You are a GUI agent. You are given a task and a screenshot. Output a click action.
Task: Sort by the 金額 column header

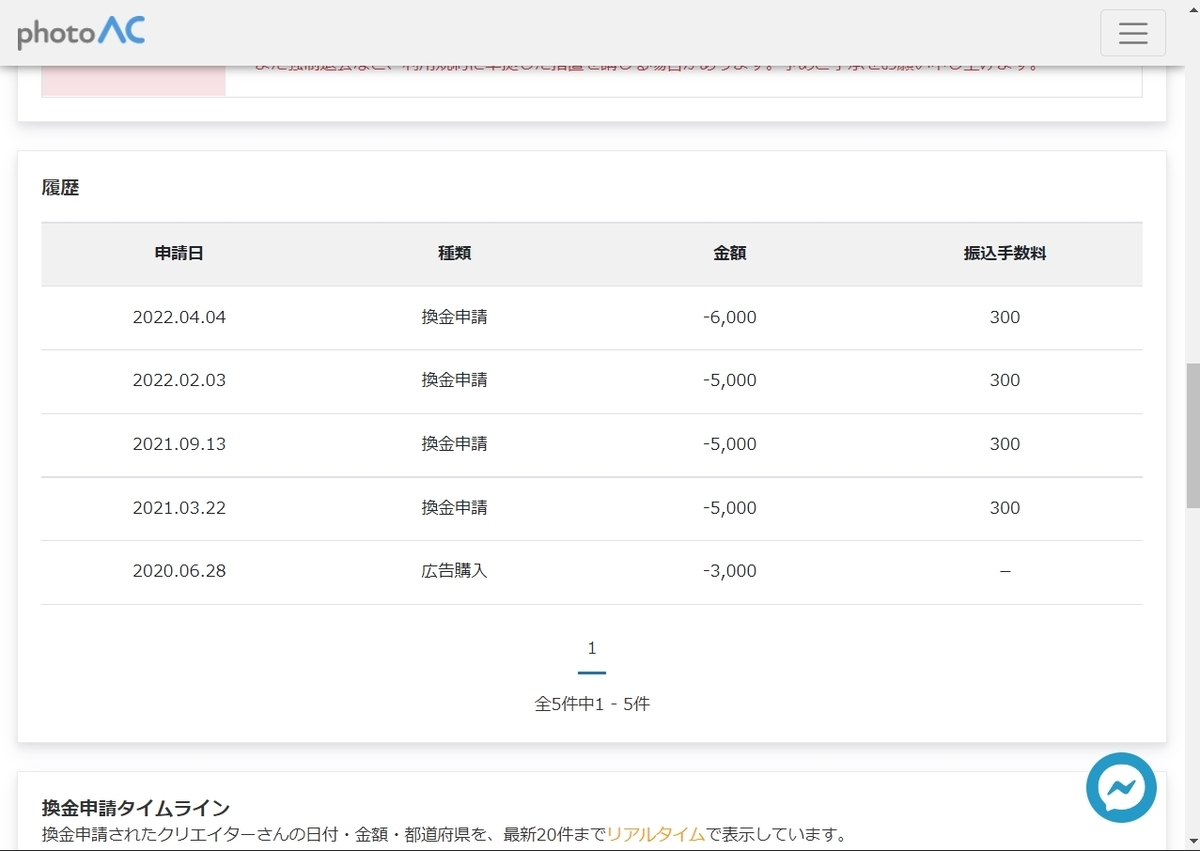point(730,253)
